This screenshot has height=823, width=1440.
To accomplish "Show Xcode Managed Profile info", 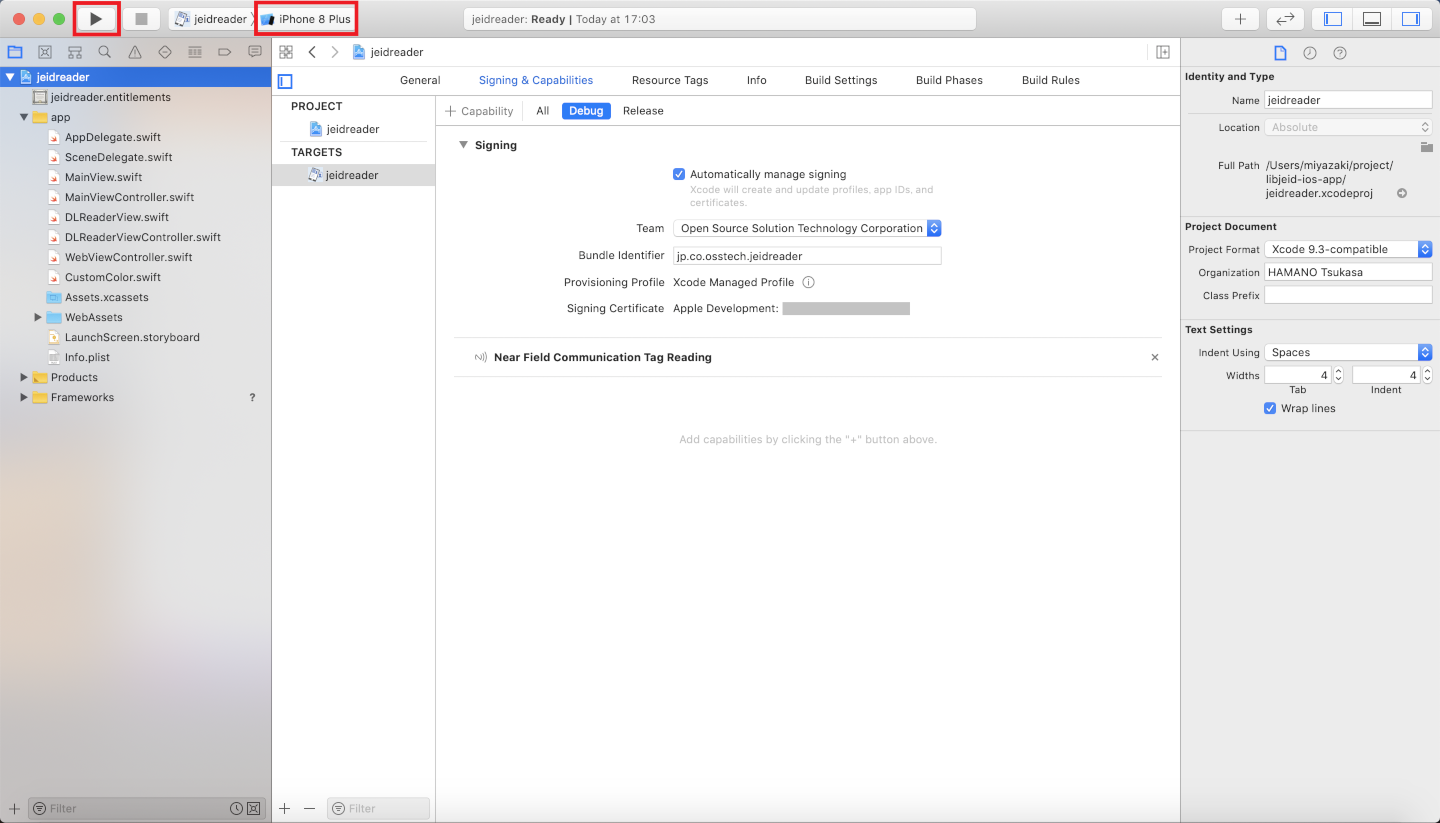I will (808, 282).
